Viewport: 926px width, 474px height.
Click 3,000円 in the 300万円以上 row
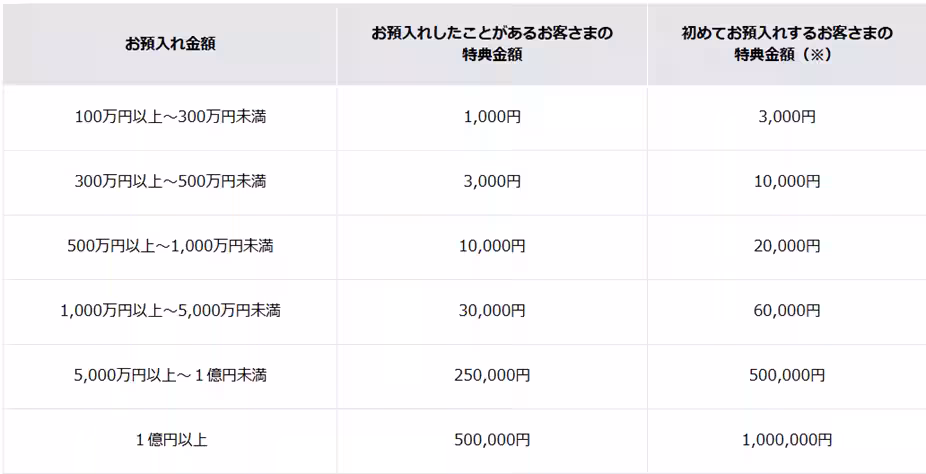(x=492, y=182)
